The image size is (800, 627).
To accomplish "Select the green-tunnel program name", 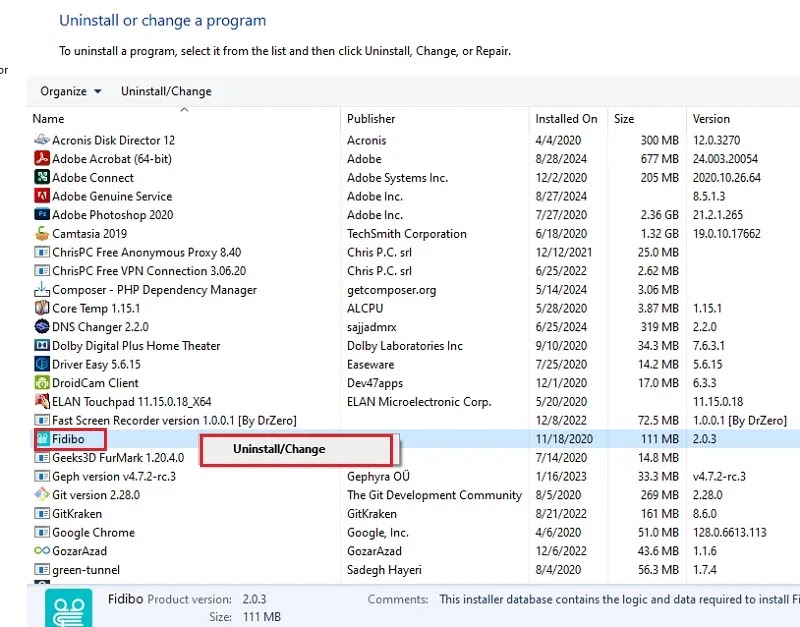I will click(86, 570).
